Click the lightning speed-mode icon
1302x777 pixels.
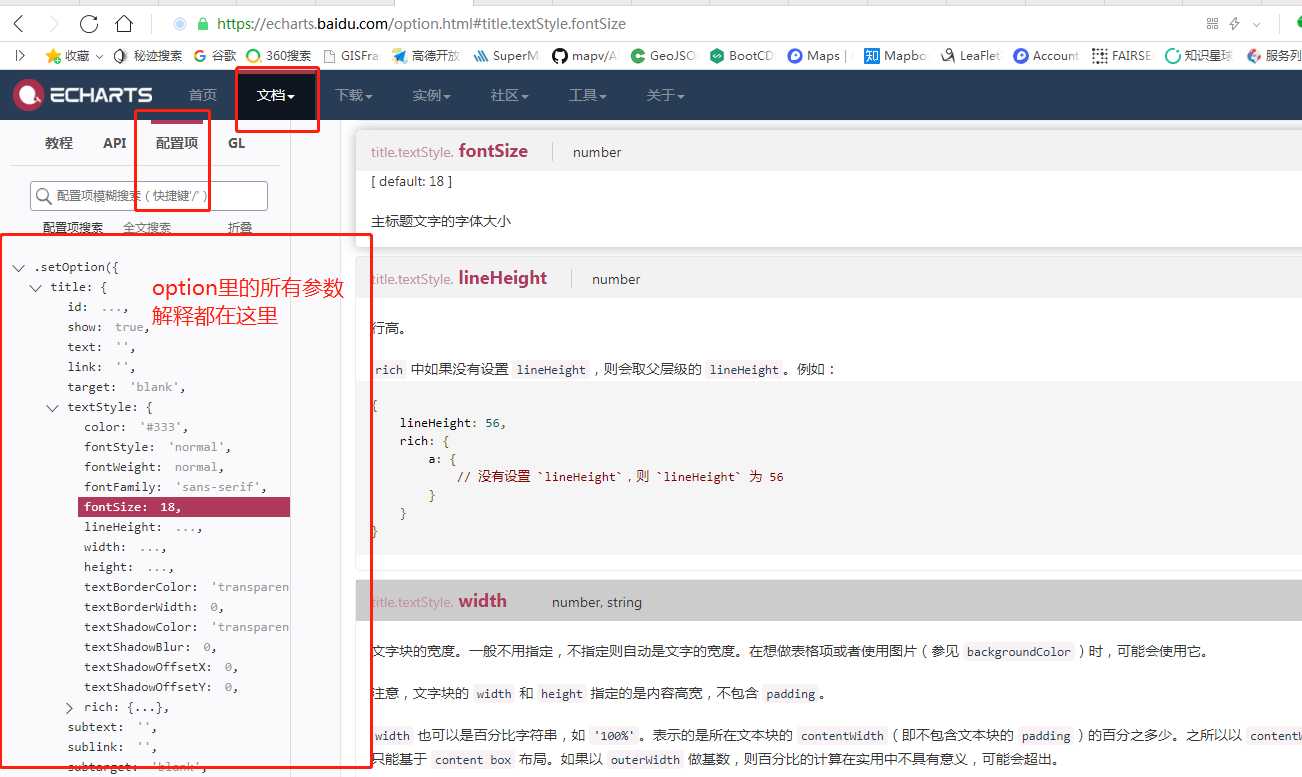coord(1234,23)
